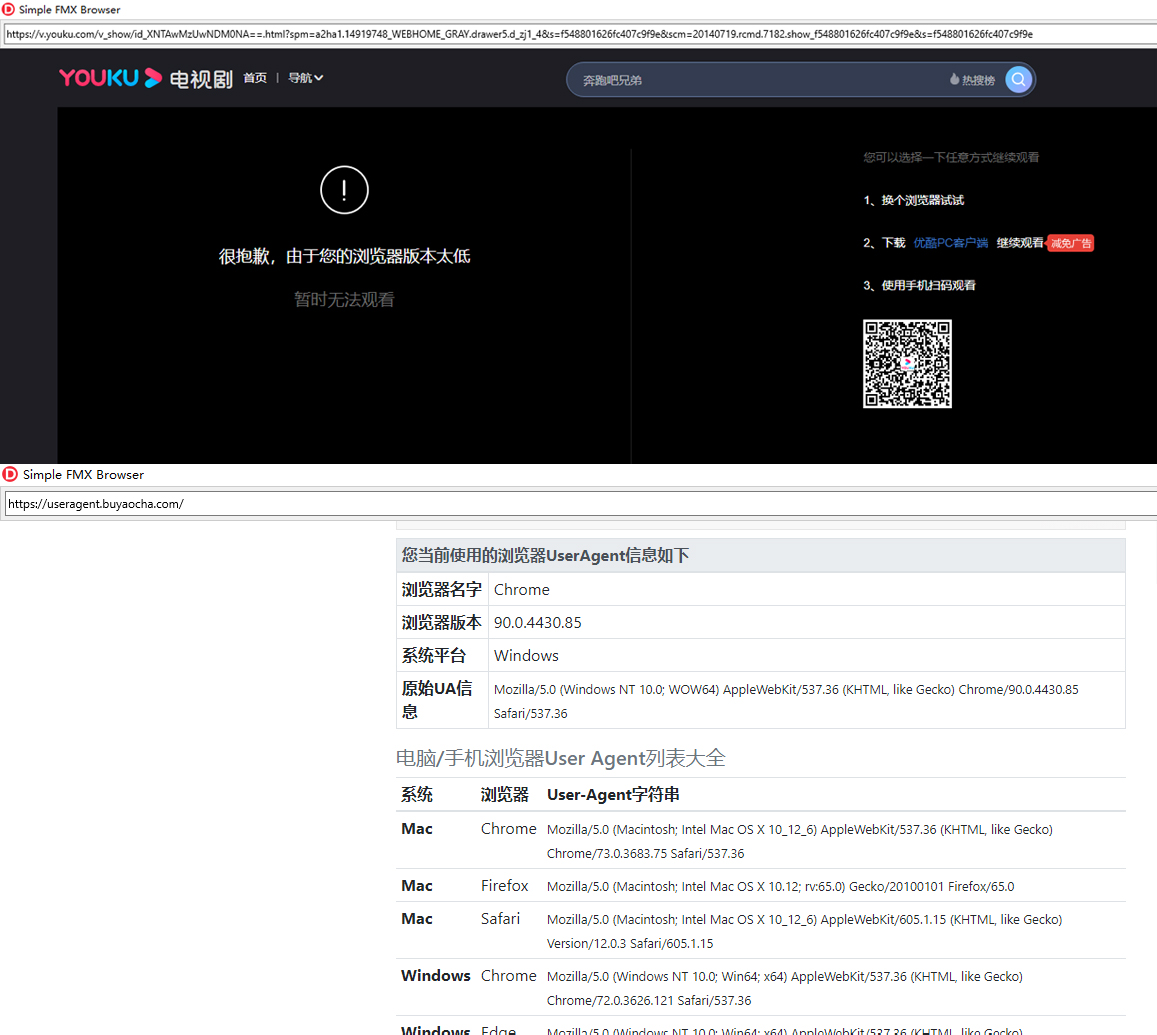Click the Simple FMX Browser app icon at top
The height and width of the screenshot is (1035, 1157).
(x=8, y=10)
